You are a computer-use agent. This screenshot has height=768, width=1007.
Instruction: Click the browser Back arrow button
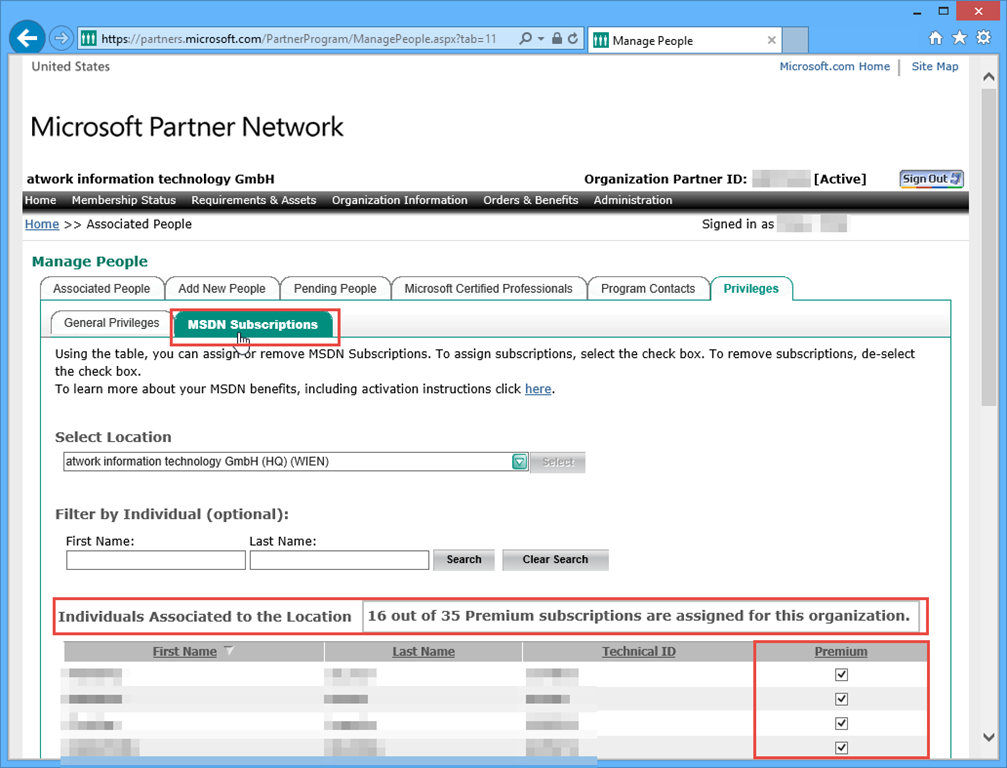tap(27, 39)
